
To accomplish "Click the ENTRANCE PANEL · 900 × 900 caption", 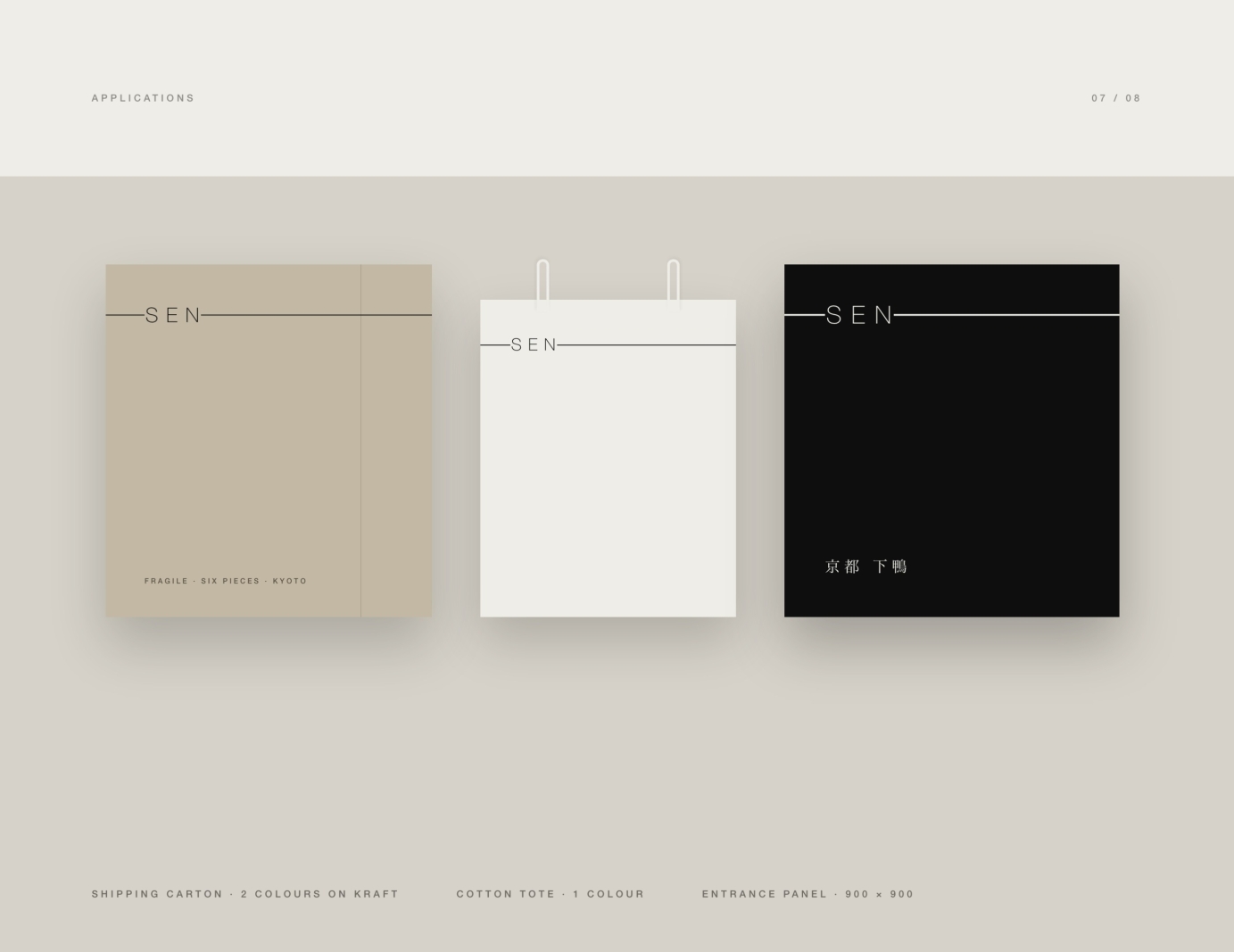I will click(807, 894).
